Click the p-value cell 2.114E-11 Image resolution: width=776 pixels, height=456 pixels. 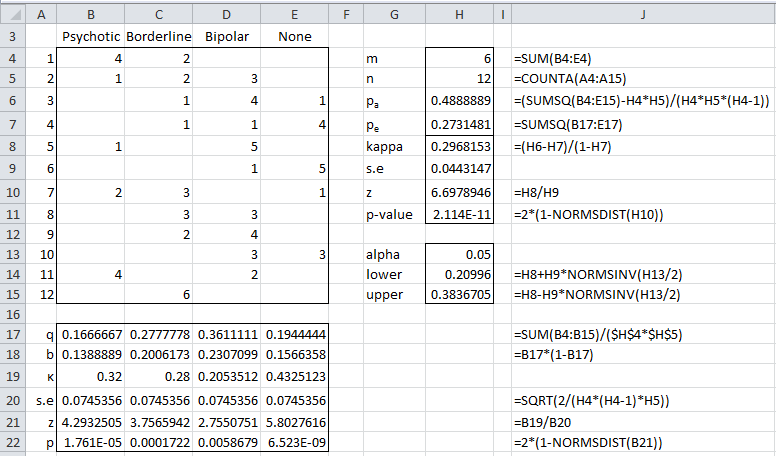tap(458, 210)
